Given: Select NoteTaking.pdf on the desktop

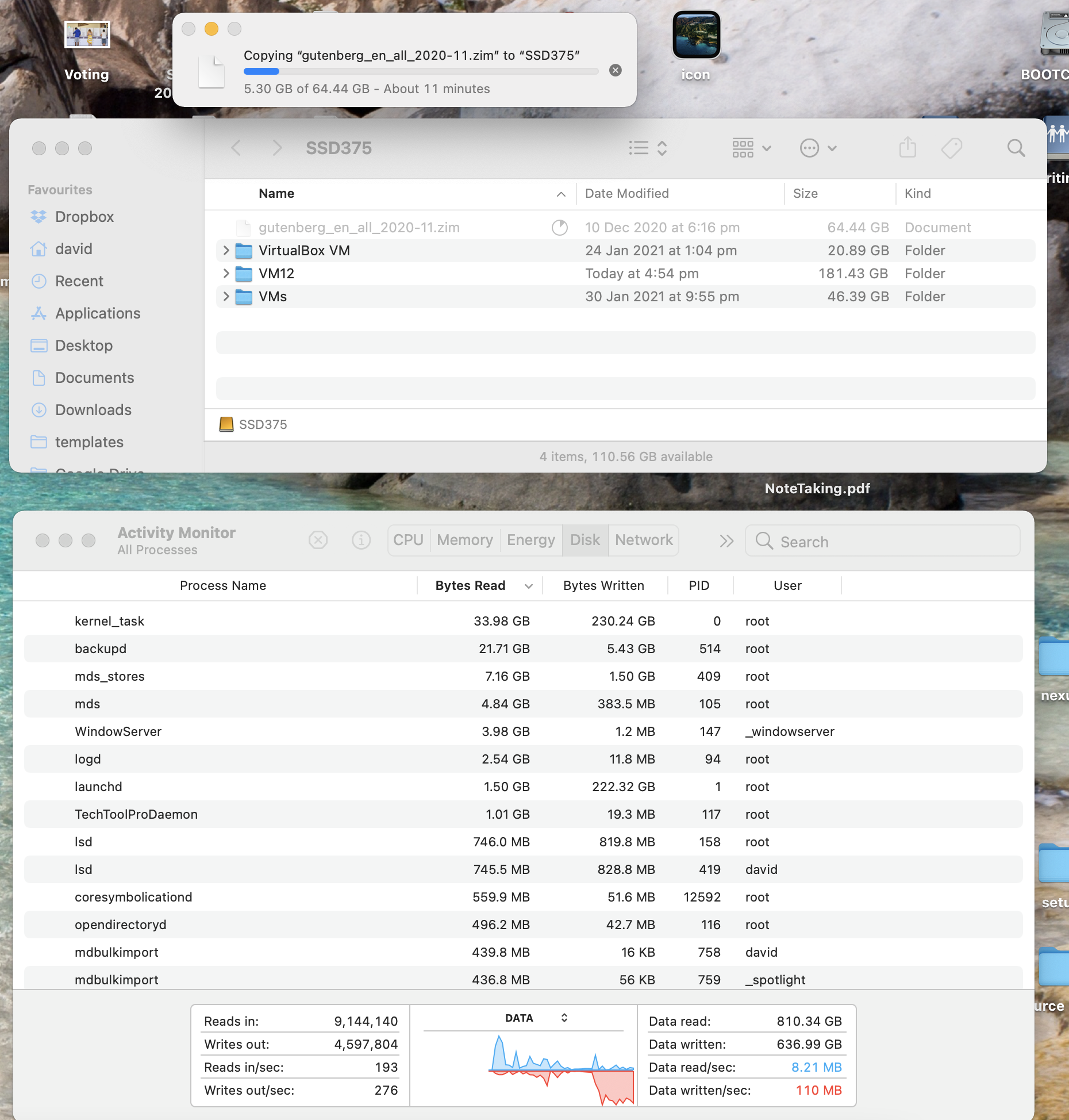Looking at the screenshot, I should (x=817, y=489).
